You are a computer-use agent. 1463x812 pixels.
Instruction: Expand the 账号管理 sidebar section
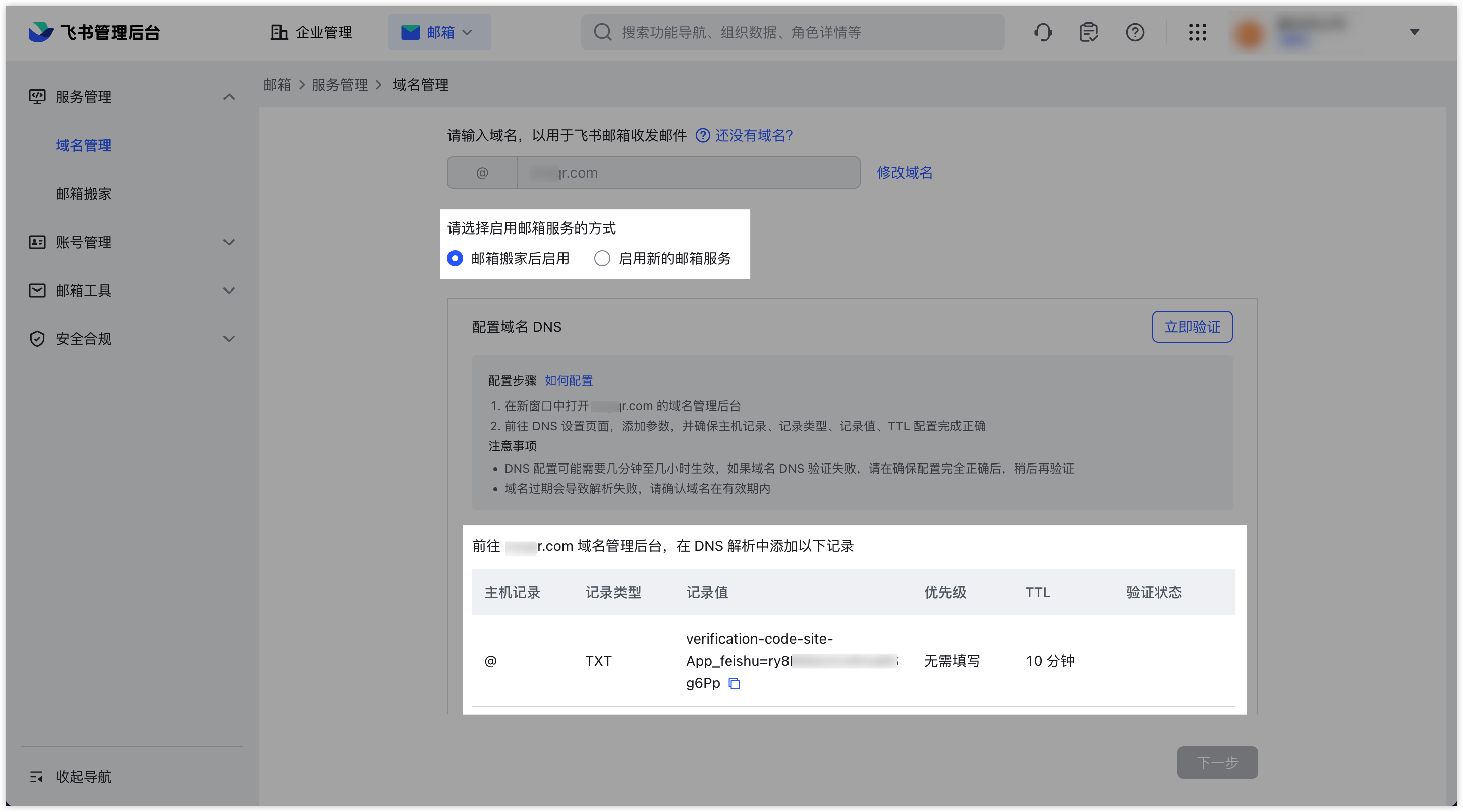click(229, 243)
